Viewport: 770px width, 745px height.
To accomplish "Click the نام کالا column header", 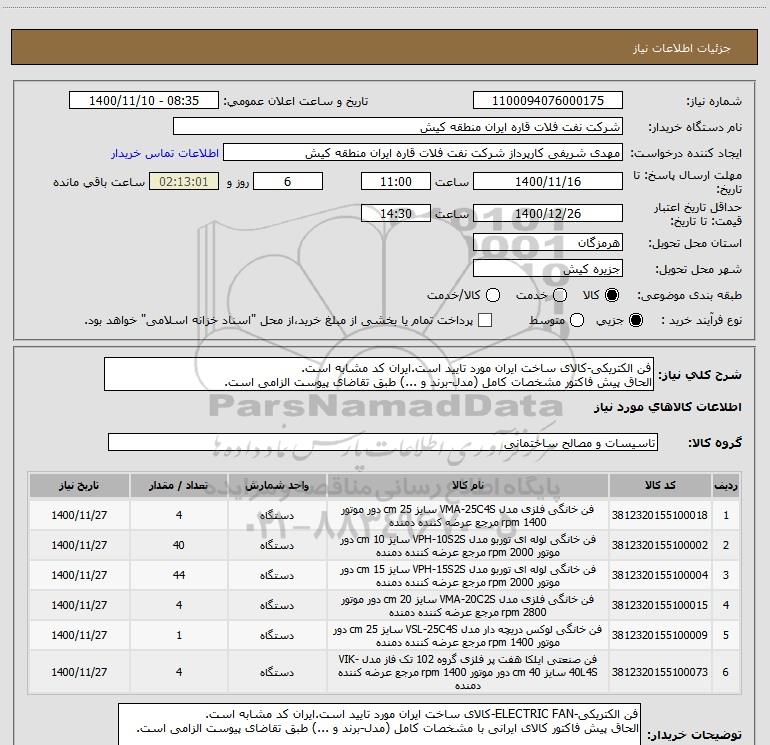I will coord(468,485).
